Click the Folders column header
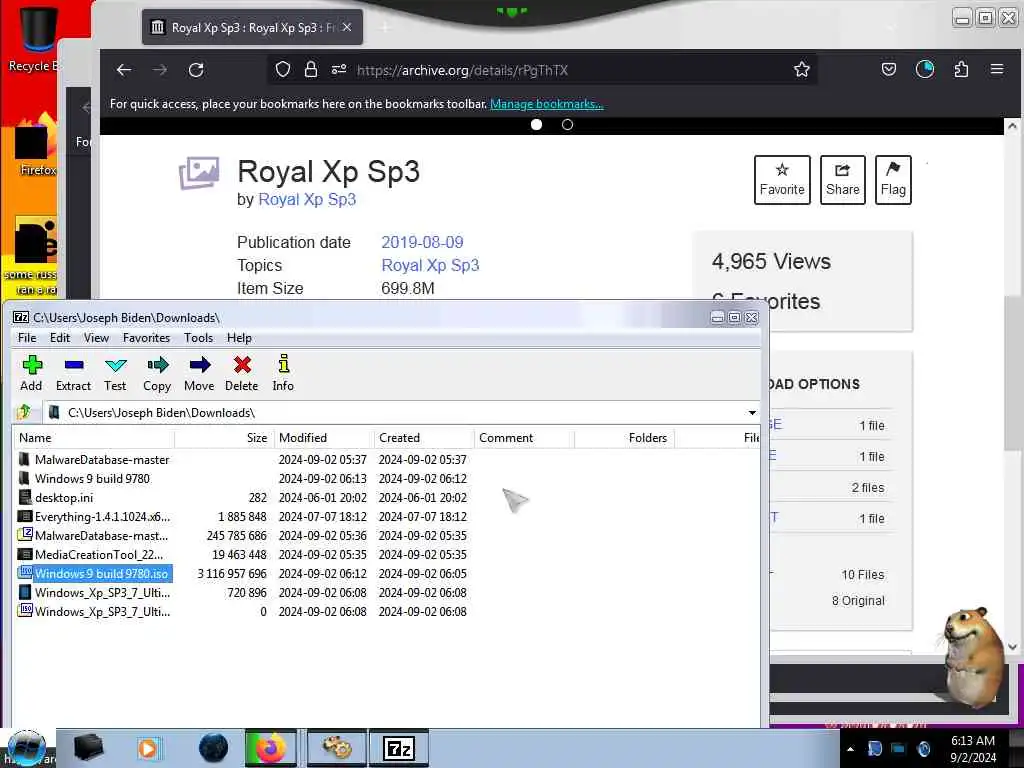1024x768 pixels. [624, 438]
